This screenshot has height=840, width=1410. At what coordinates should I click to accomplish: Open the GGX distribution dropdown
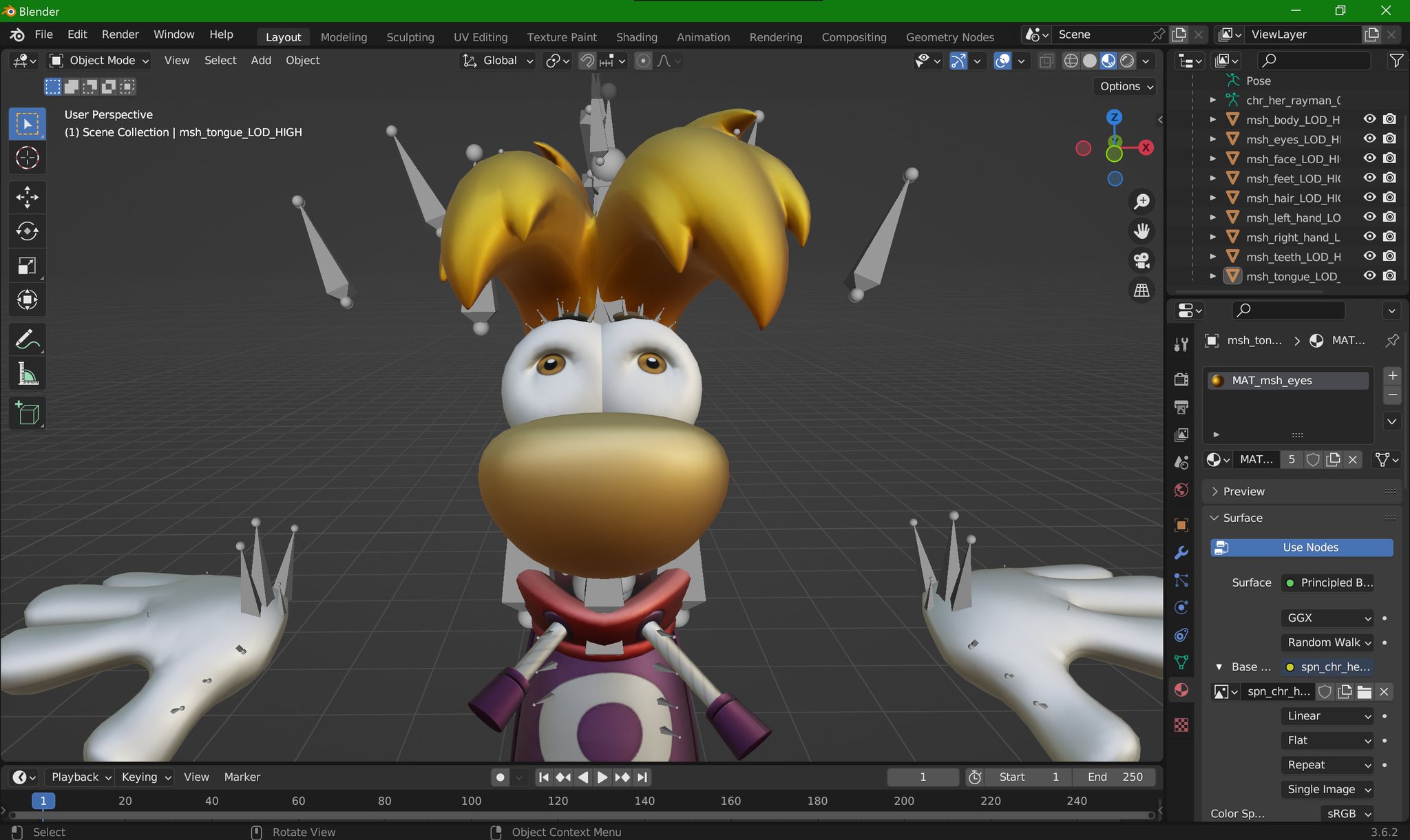[1327, 618]
